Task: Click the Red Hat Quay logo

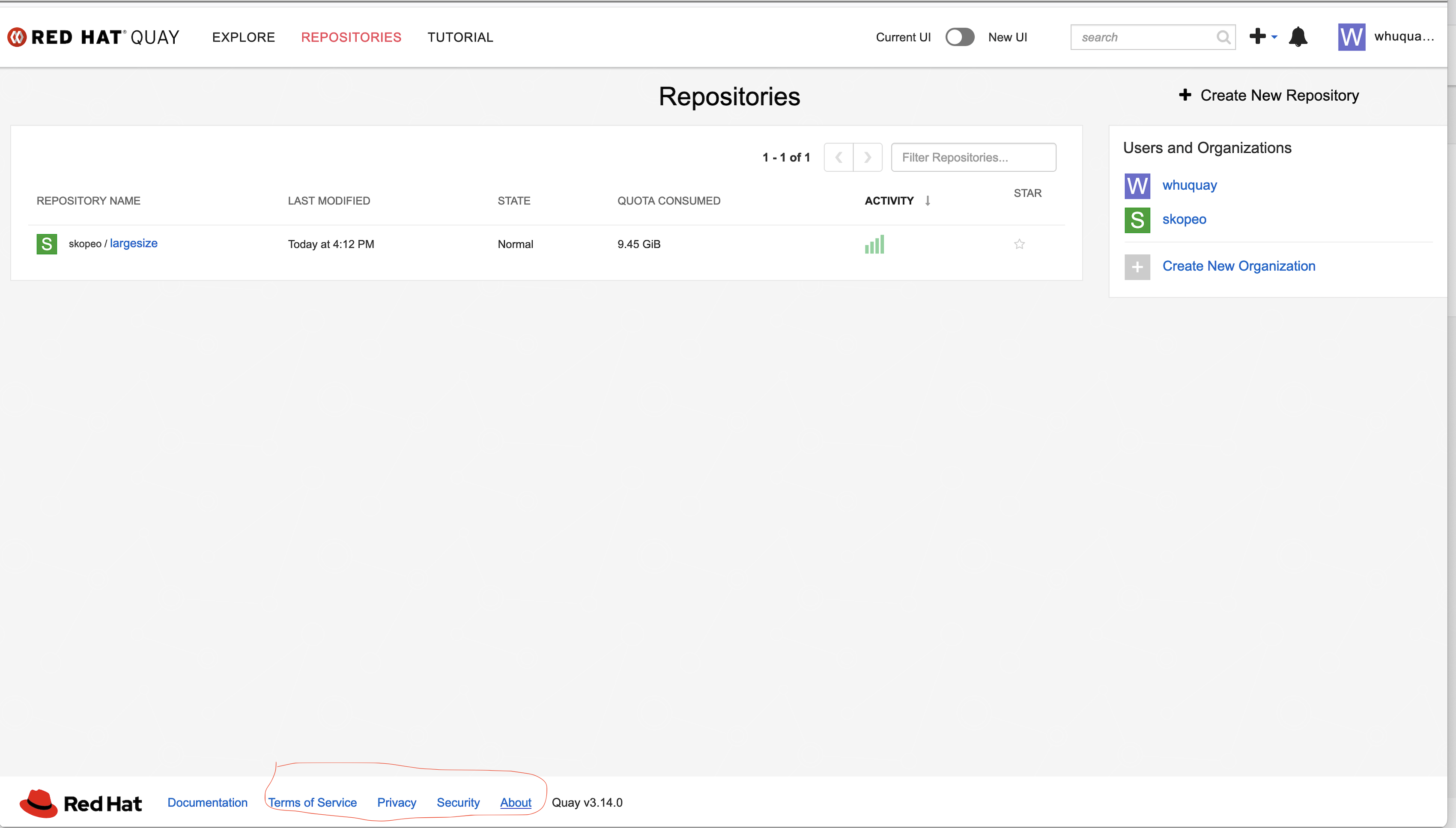Action: [x=93, y=37]
